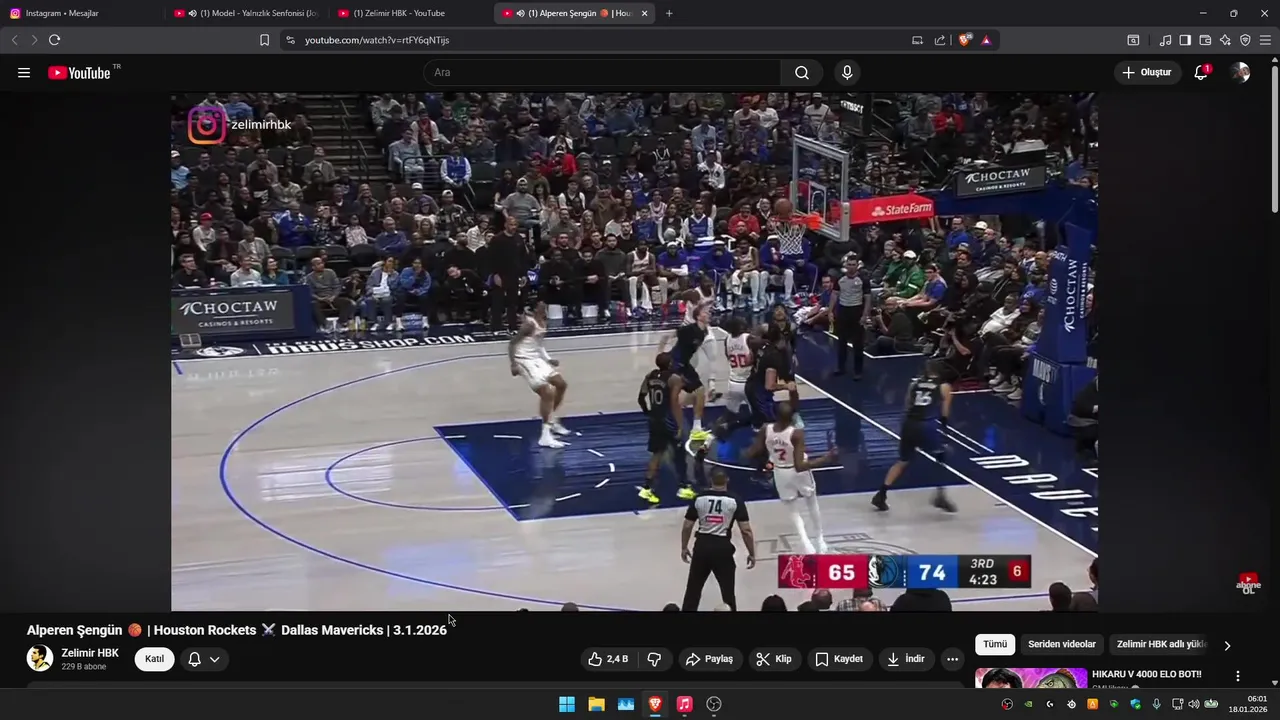Screen dimensions: 1280x720
Task: Click the abone ol subscribe watermark
Action: click(1248, 584)
